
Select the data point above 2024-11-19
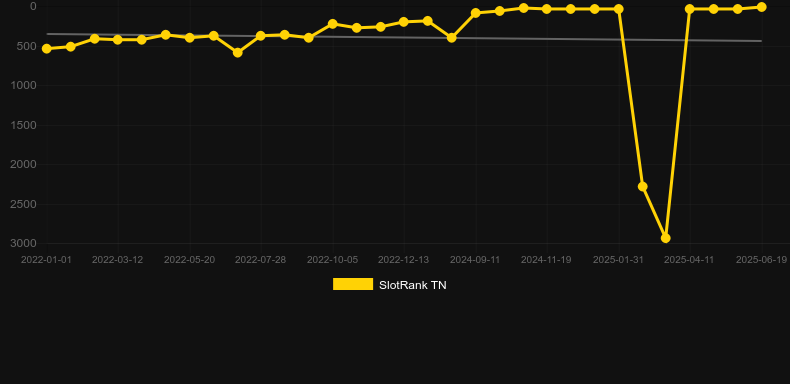[x=547, y=9]
